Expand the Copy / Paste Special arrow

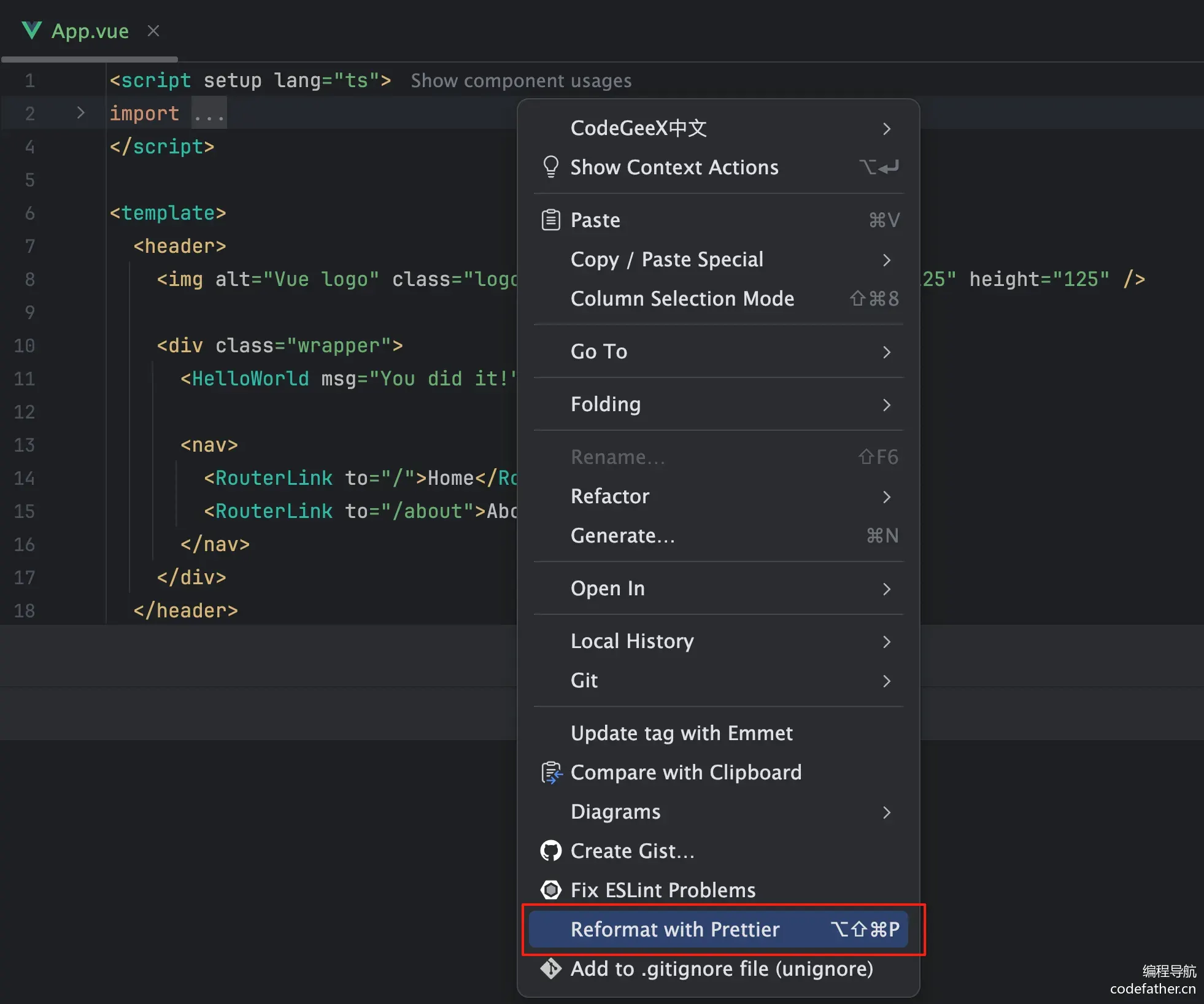point(887,260)
